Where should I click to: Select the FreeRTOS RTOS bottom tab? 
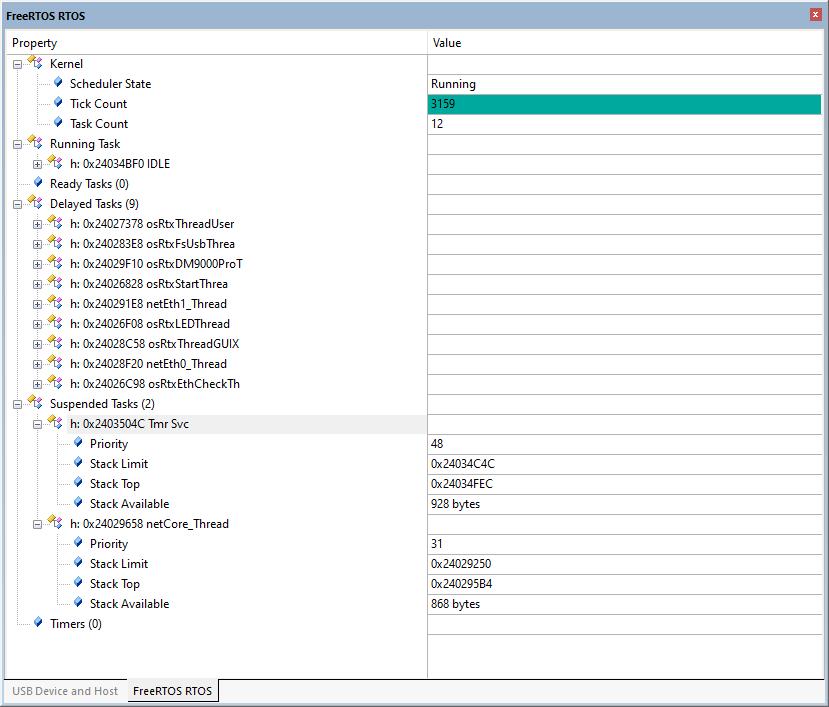pyautogui.click(x=172, y=691)
